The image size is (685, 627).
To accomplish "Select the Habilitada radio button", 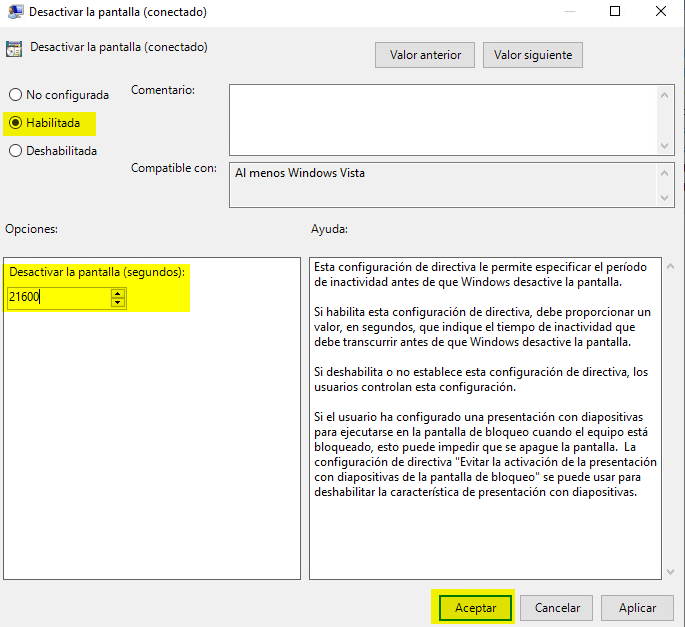I will point(15,123).
